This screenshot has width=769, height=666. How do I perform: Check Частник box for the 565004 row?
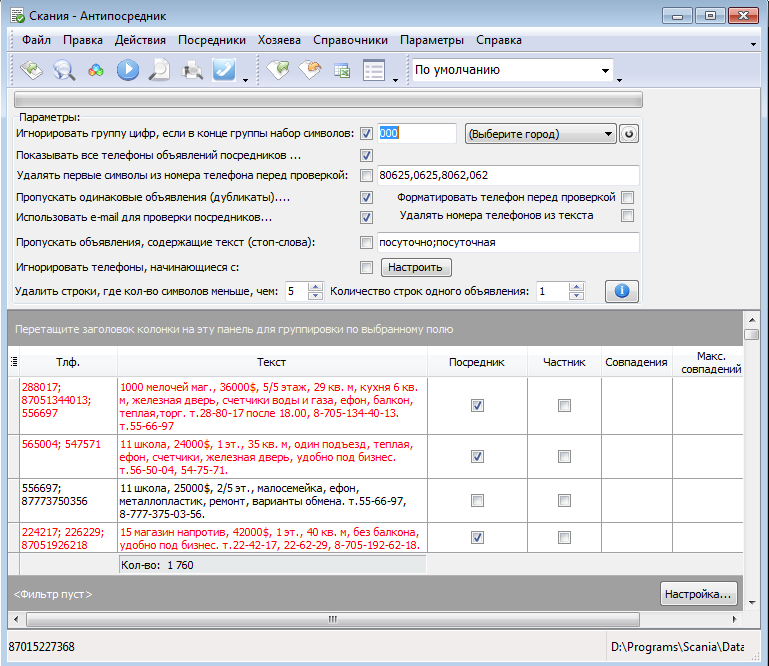coord(564,456)
